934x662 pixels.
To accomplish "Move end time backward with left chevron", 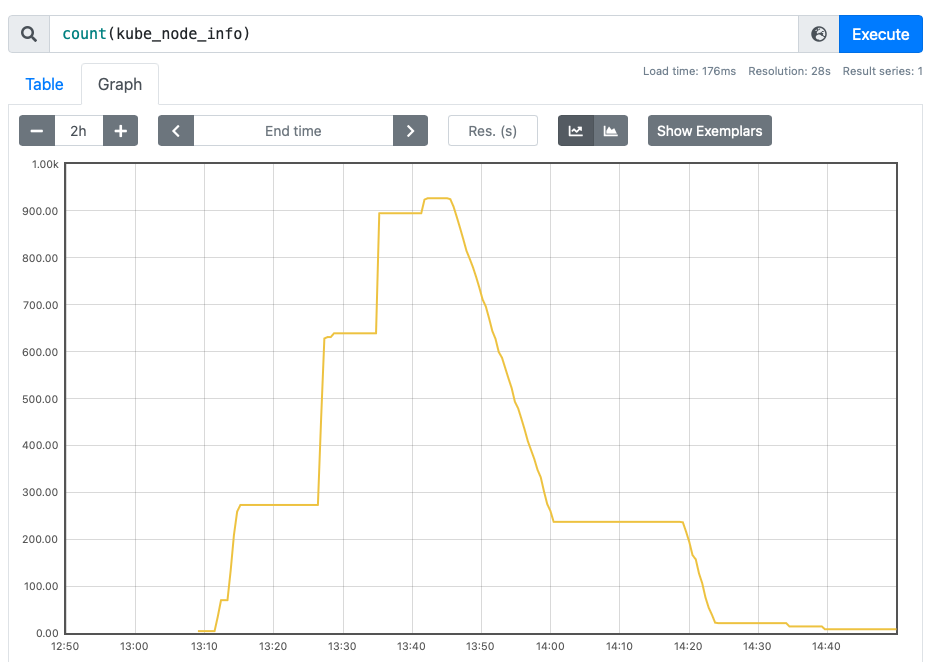I will click(176, 130).
